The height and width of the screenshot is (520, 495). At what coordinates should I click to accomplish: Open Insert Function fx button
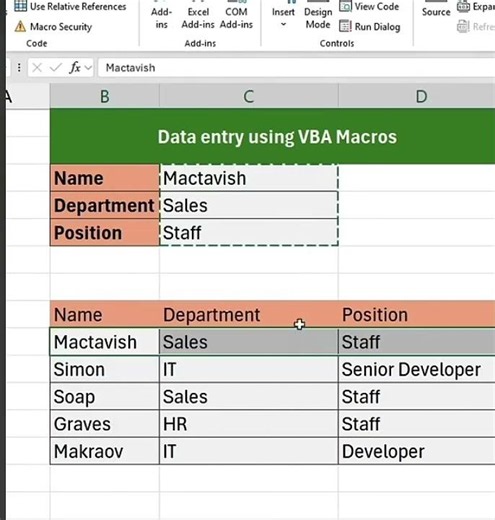75,68
